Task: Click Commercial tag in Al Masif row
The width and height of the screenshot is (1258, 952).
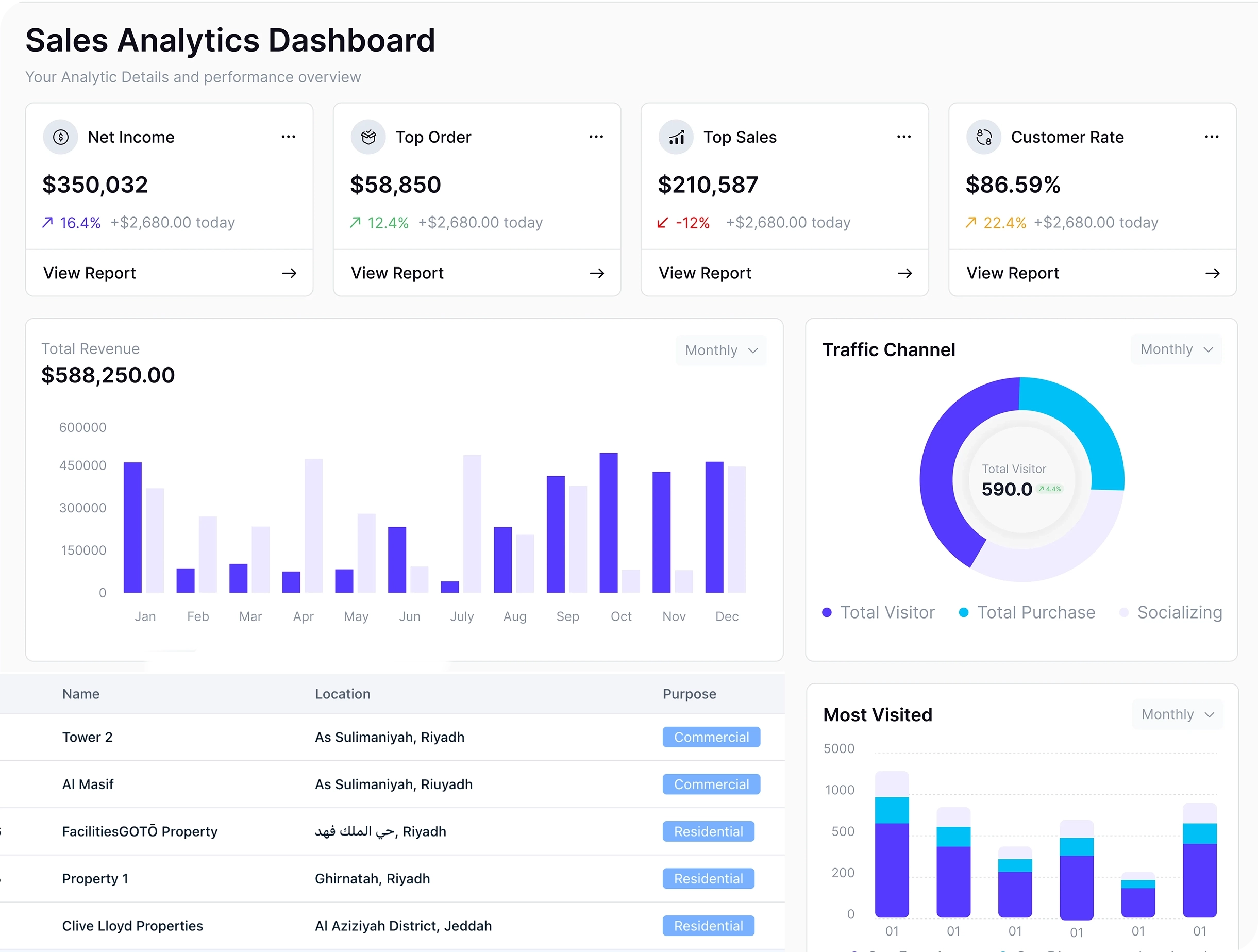Action: tap(712, 784)
